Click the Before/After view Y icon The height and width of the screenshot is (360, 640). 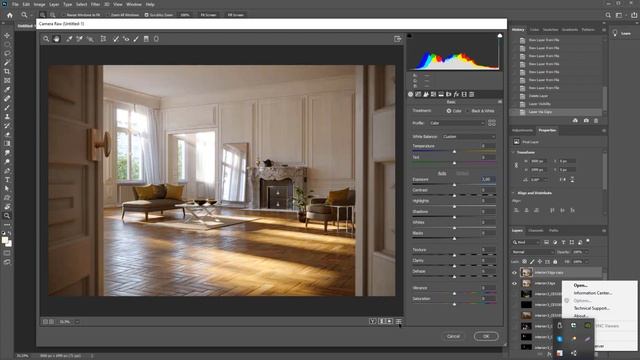tap(372, 322)
